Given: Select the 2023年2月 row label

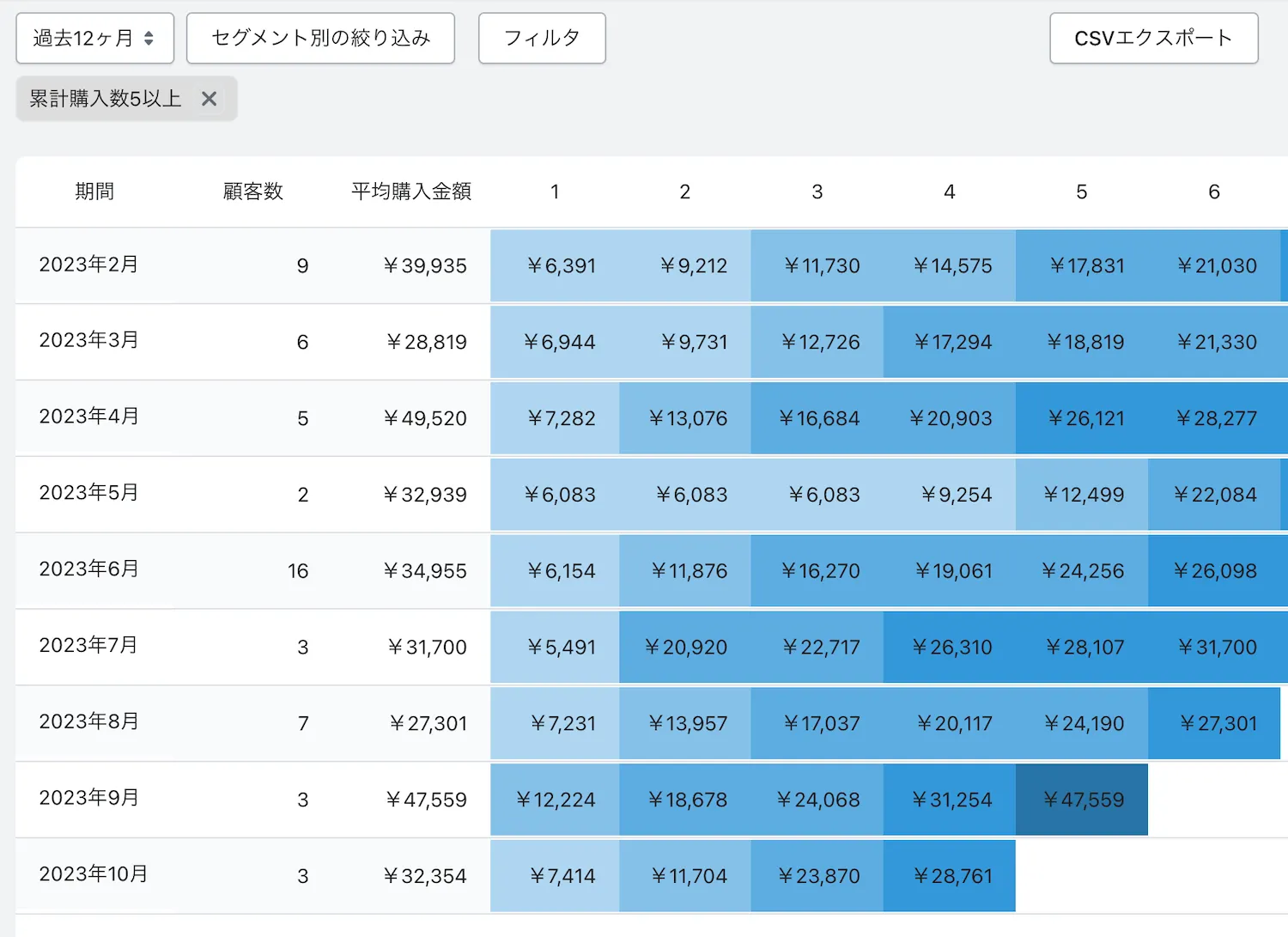Looking at the screenshot, I should [88, 265].
